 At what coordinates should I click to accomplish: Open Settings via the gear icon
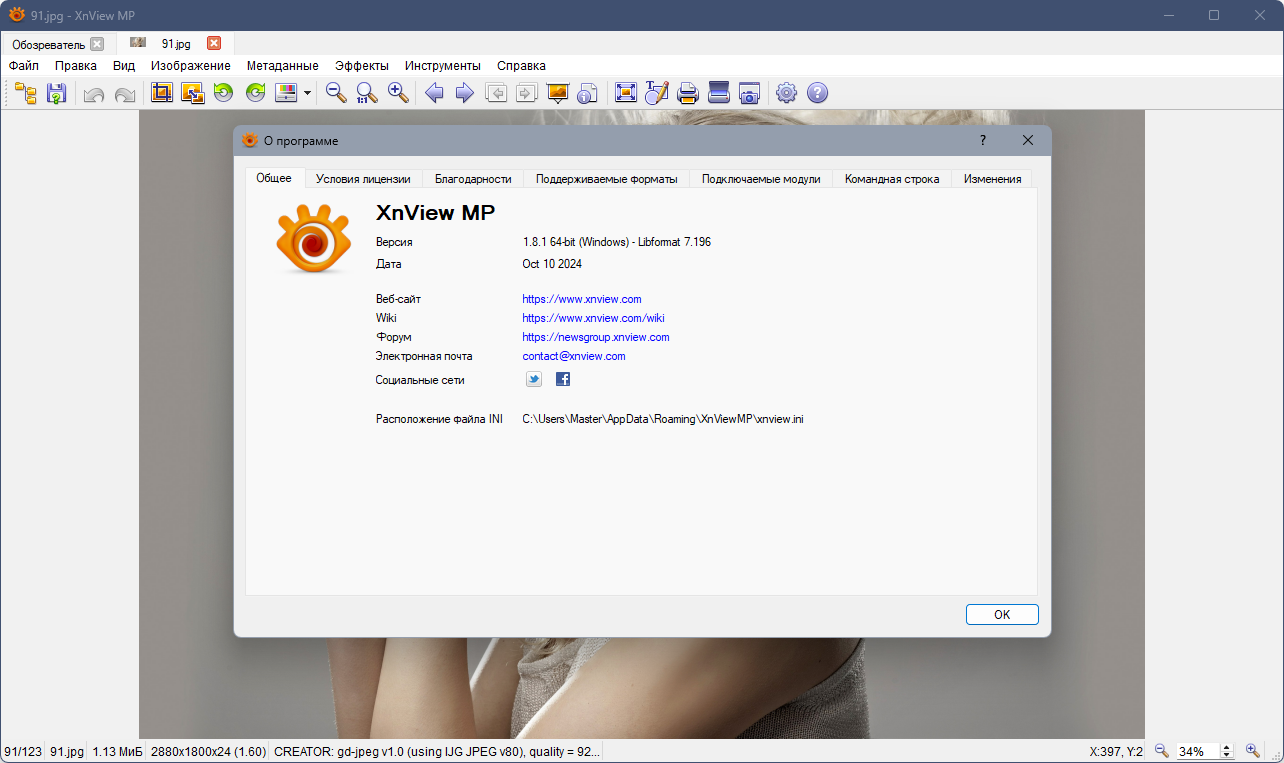pos(787,93)
